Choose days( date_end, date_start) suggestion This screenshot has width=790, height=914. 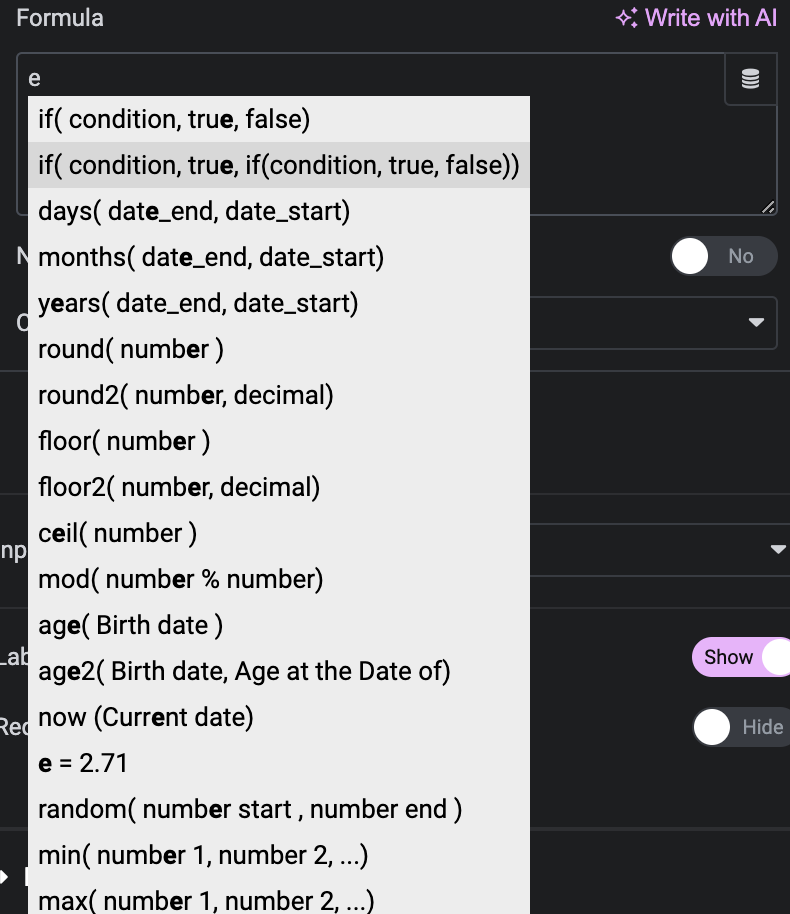tap(279, 211)
